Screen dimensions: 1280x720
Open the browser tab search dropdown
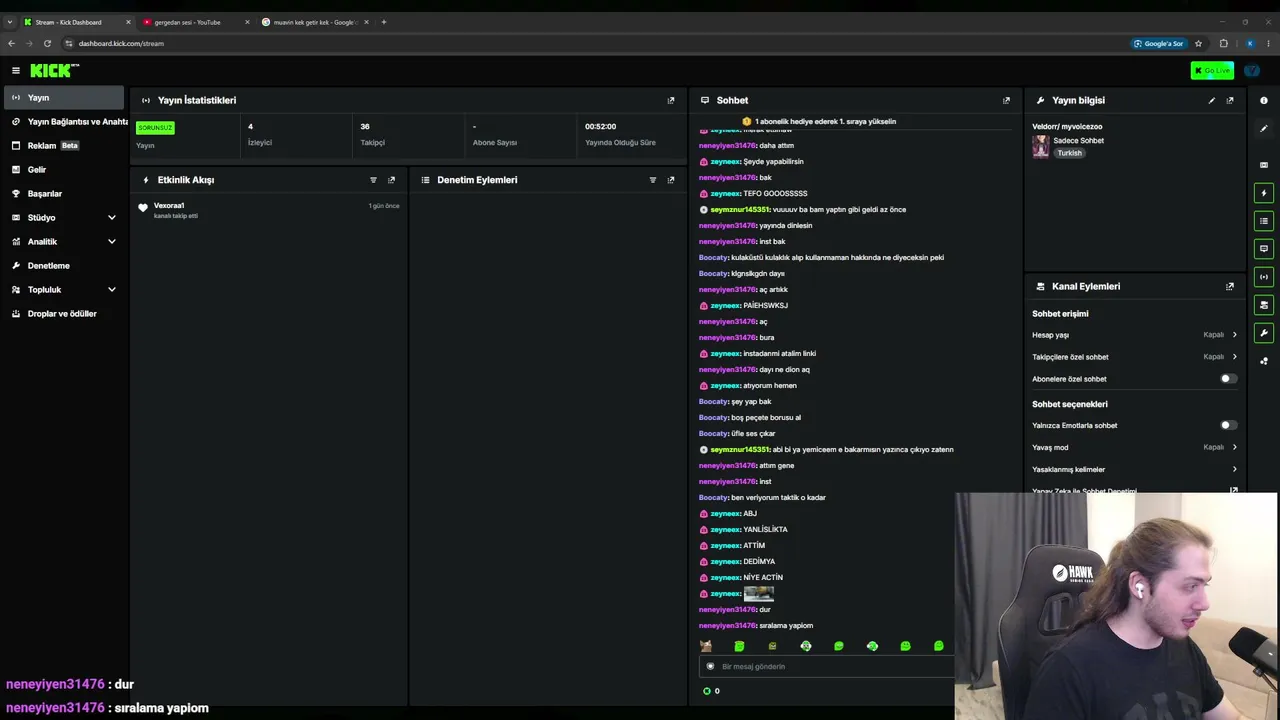point(10,22)
